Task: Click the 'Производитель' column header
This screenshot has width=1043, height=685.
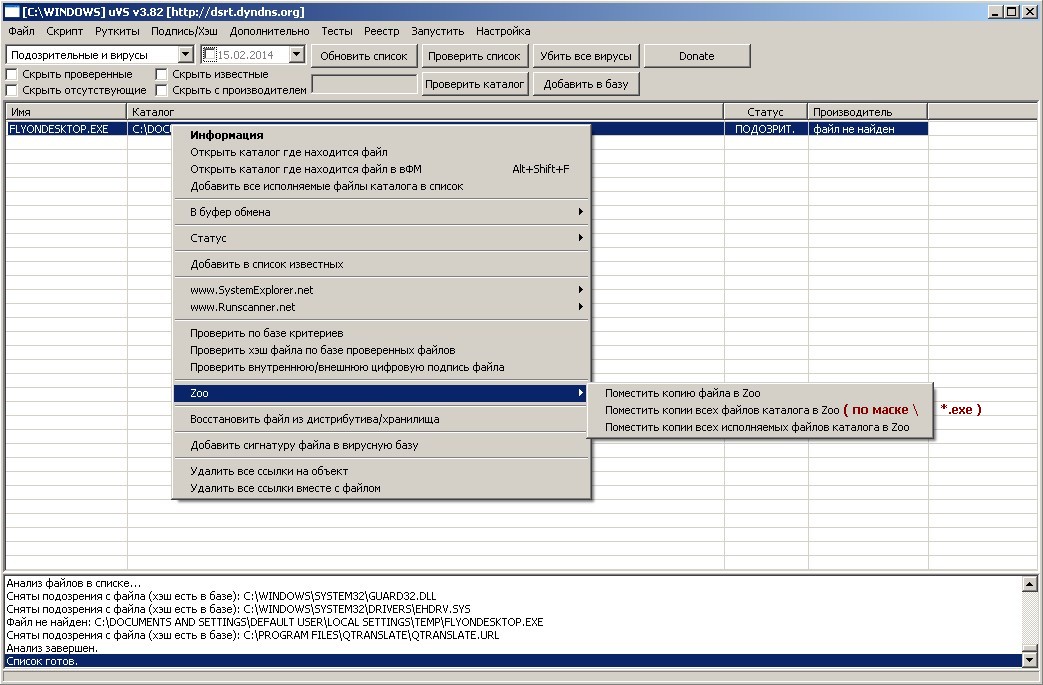Action: point(867,112)
